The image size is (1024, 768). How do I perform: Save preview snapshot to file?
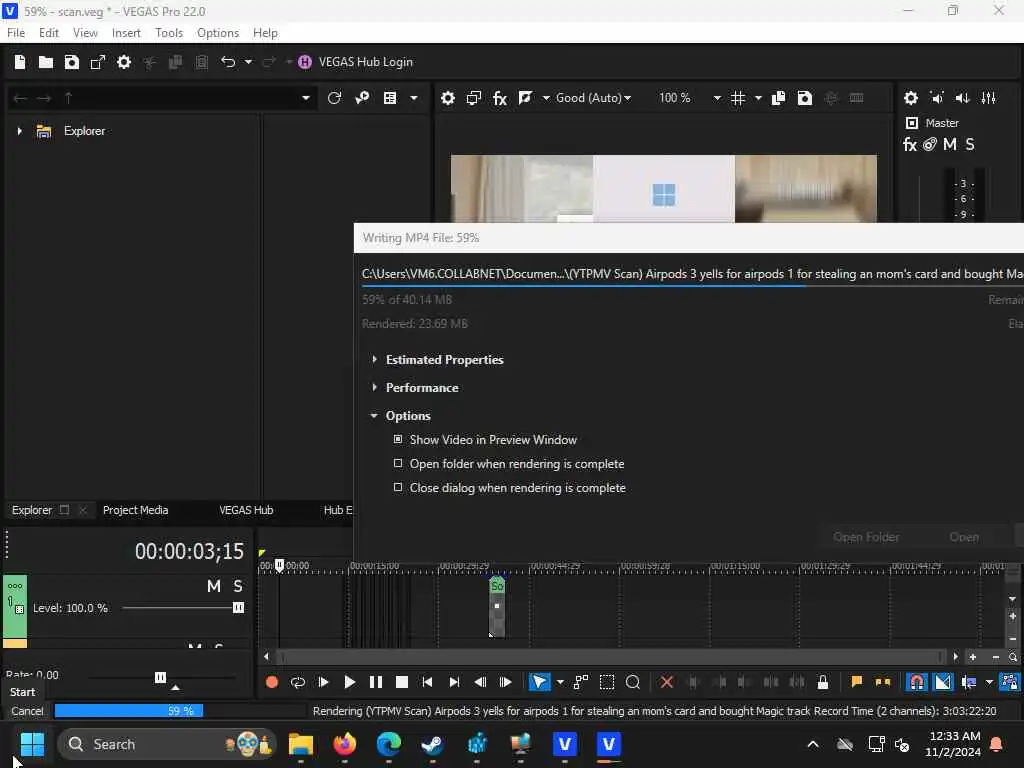(805, 98)
